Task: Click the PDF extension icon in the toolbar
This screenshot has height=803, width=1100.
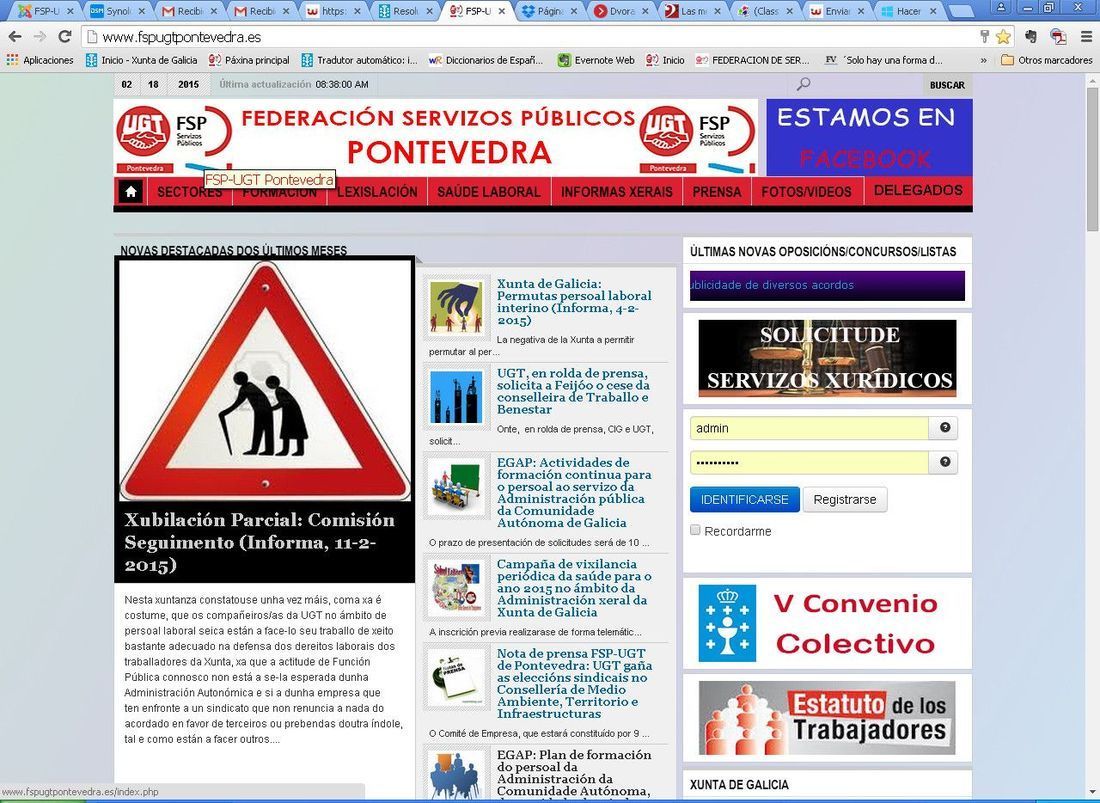Action: coord(1058,36)
